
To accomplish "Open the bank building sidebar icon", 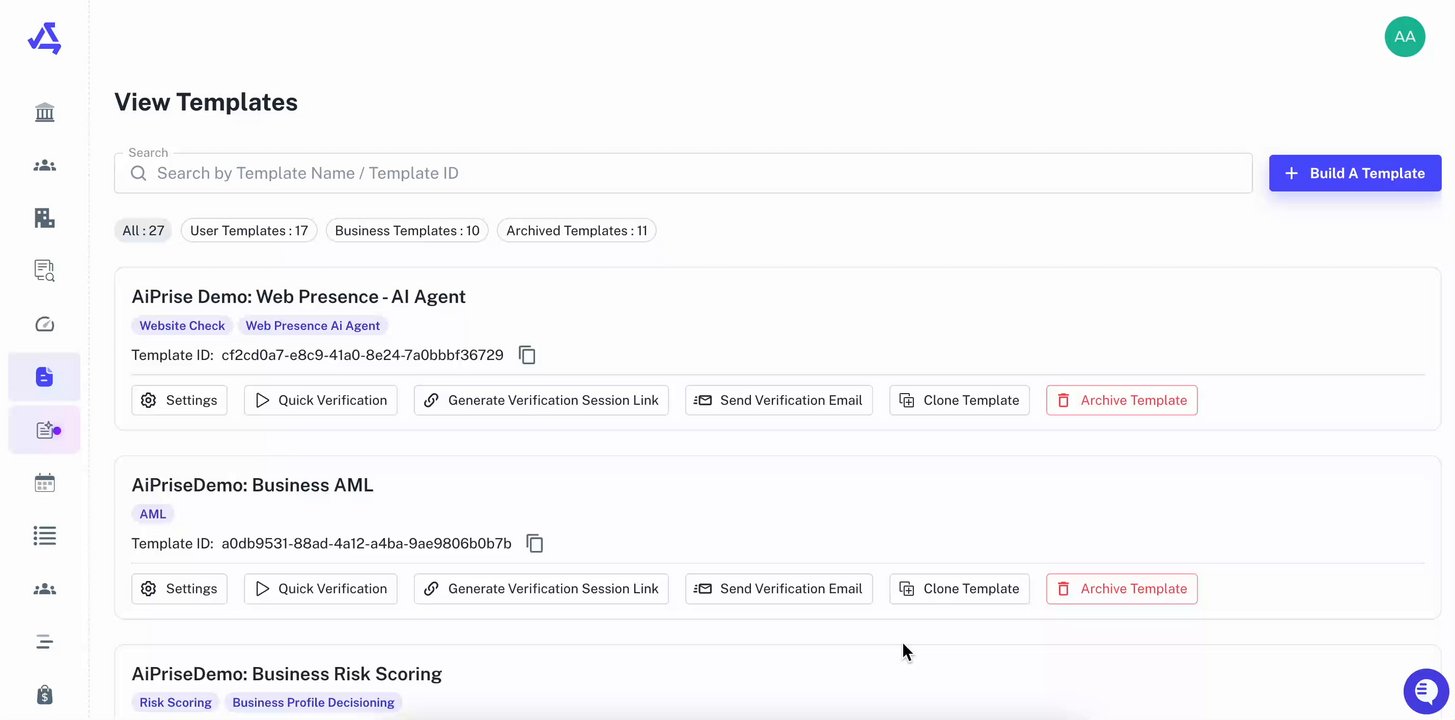I will [x=44, y=112].
